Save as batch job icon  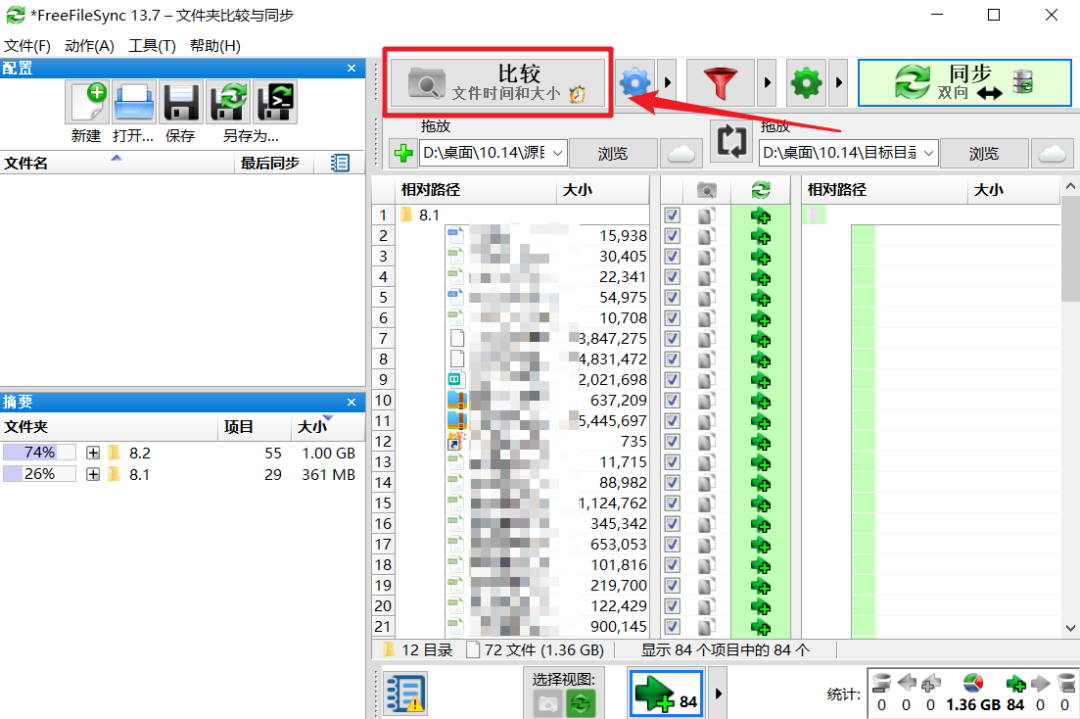tap(275, 102)
